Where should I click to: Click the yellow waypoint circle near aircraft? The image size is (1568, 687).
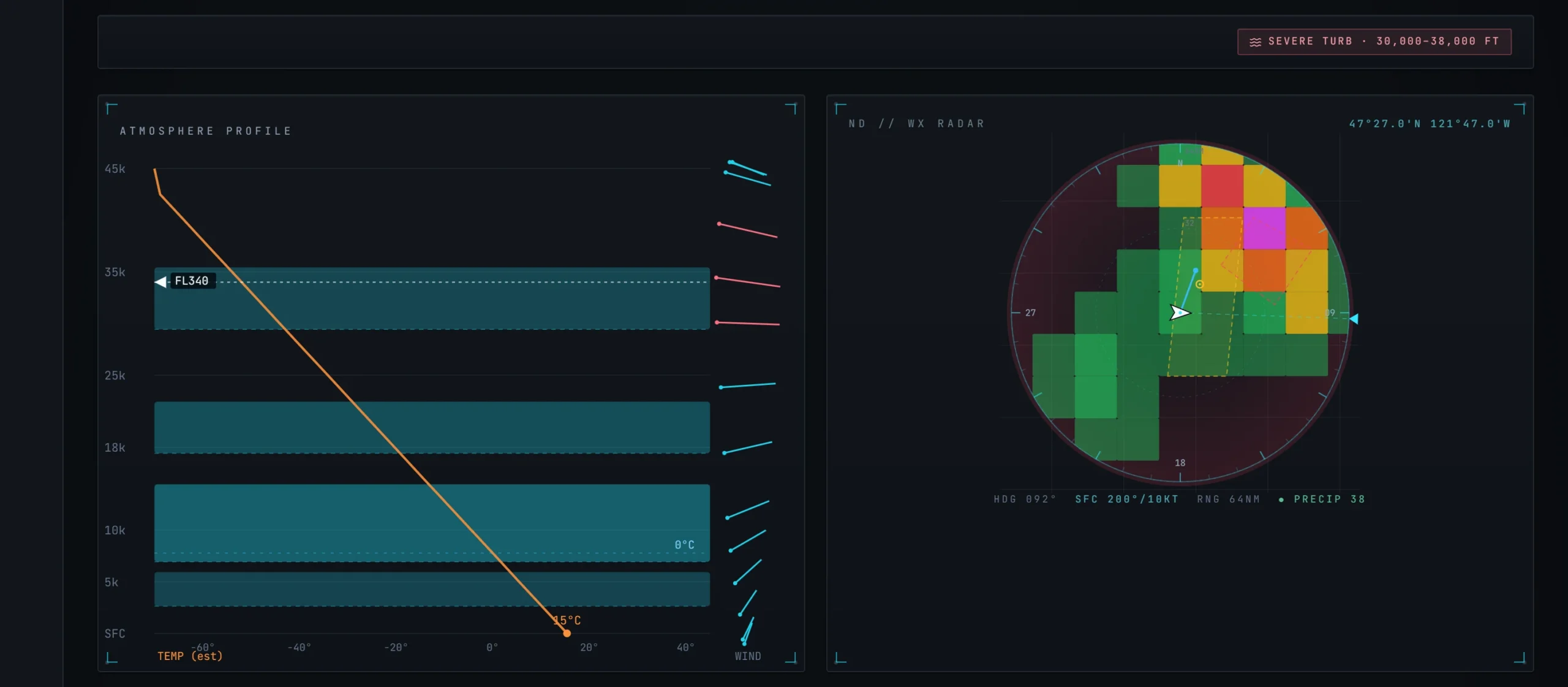click(x=1199, y=284)
